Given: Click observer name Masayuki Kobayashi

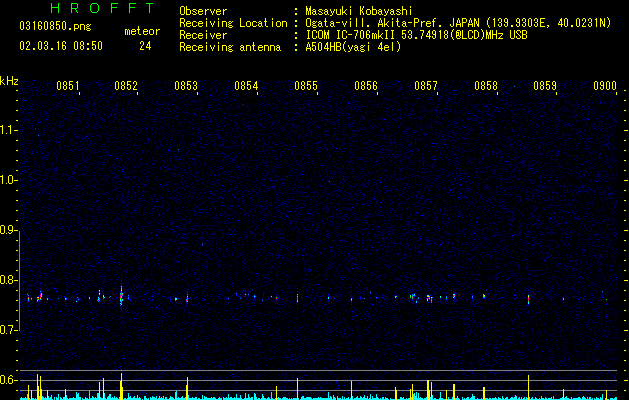Looking at the screenshot, I should click(x=359, y=11).
